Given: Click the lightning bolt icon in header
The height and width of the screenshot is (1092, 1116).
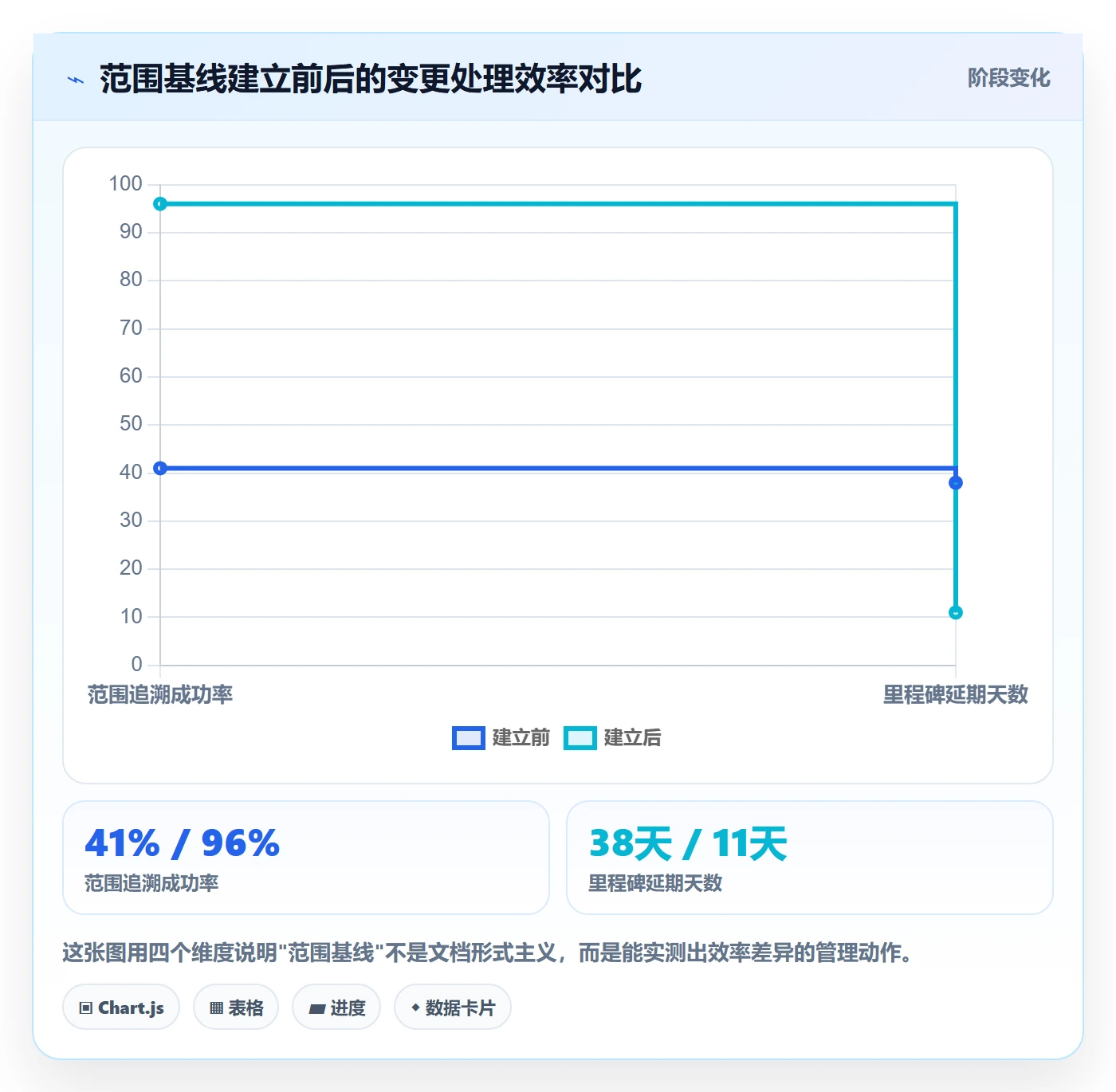Looking at the screenshot, I should click(76, 80).
